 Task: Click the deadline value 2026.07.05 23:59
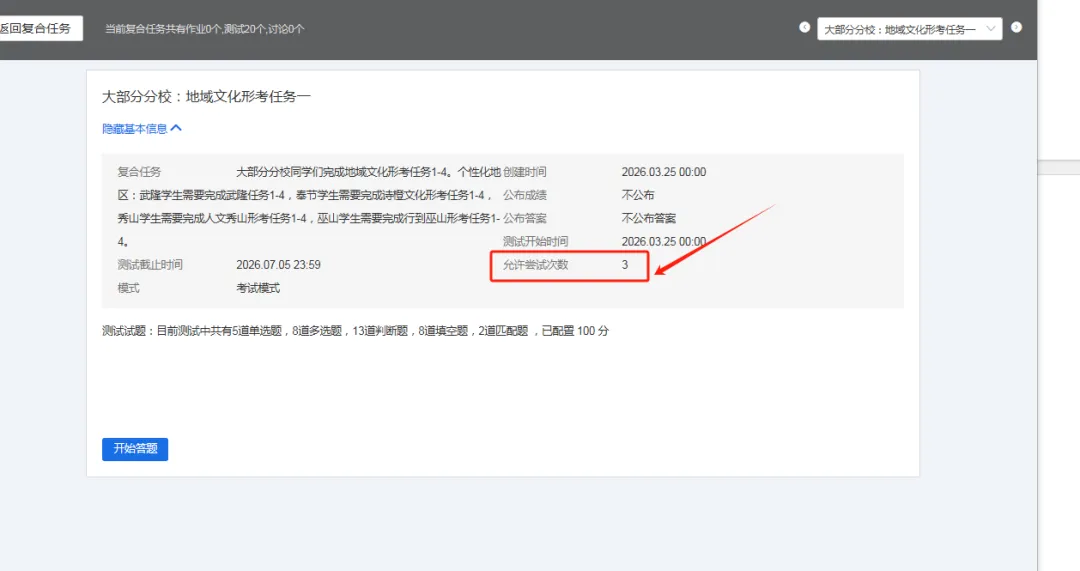click(278, 265)
